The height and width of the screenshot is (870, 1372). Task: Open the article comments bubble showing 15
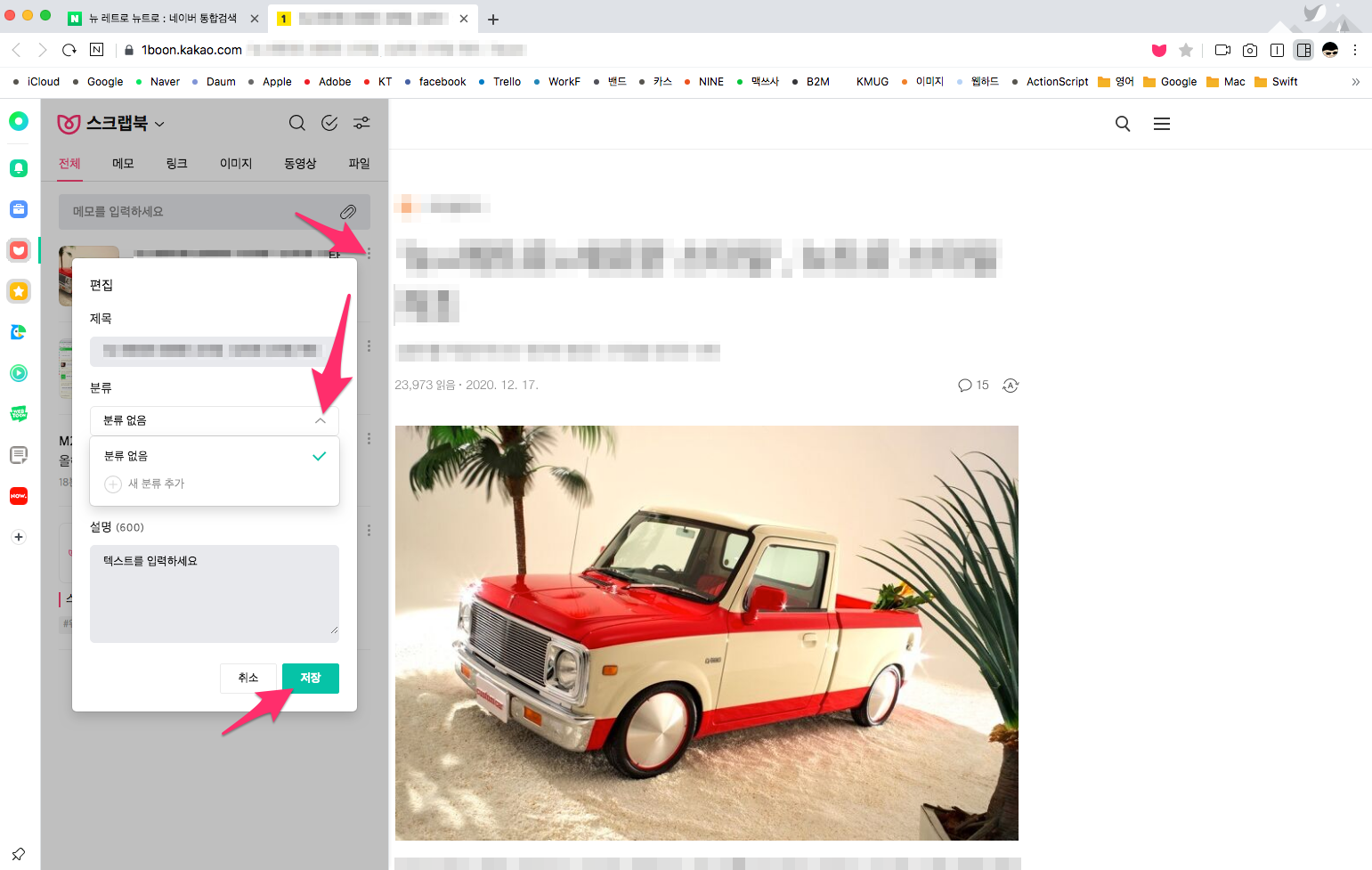973,385
